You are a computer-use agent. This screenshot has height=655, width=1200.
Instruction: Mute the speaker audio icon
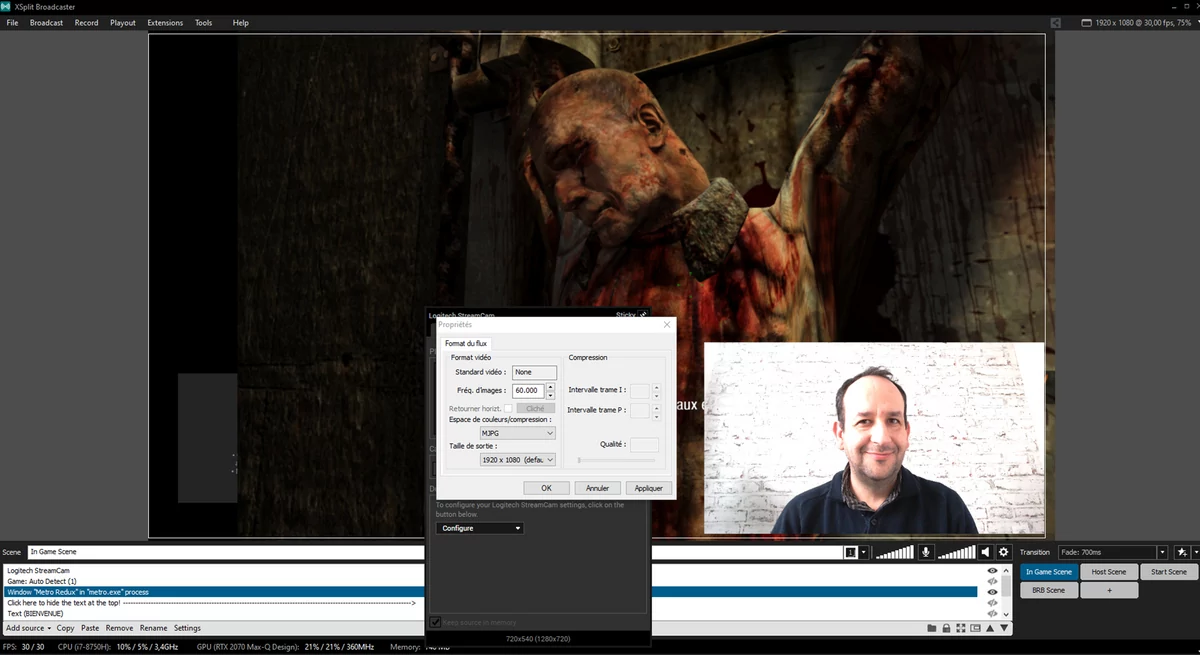coord(985,552)
